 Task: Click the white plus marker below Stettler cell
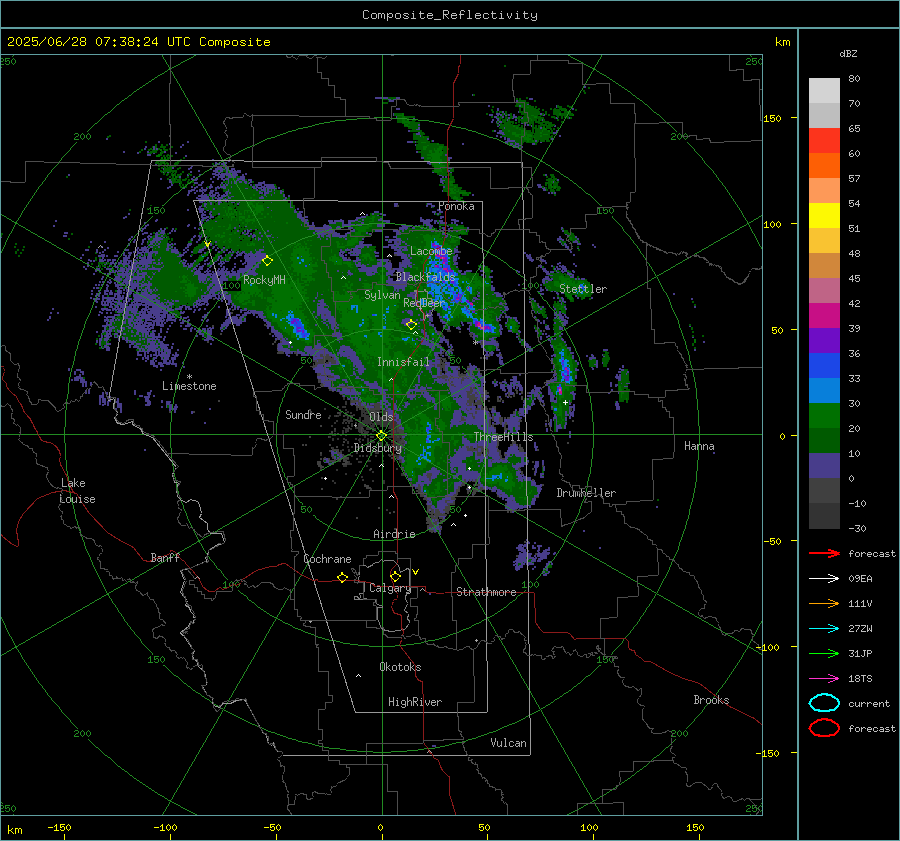[x=565, y=402]
